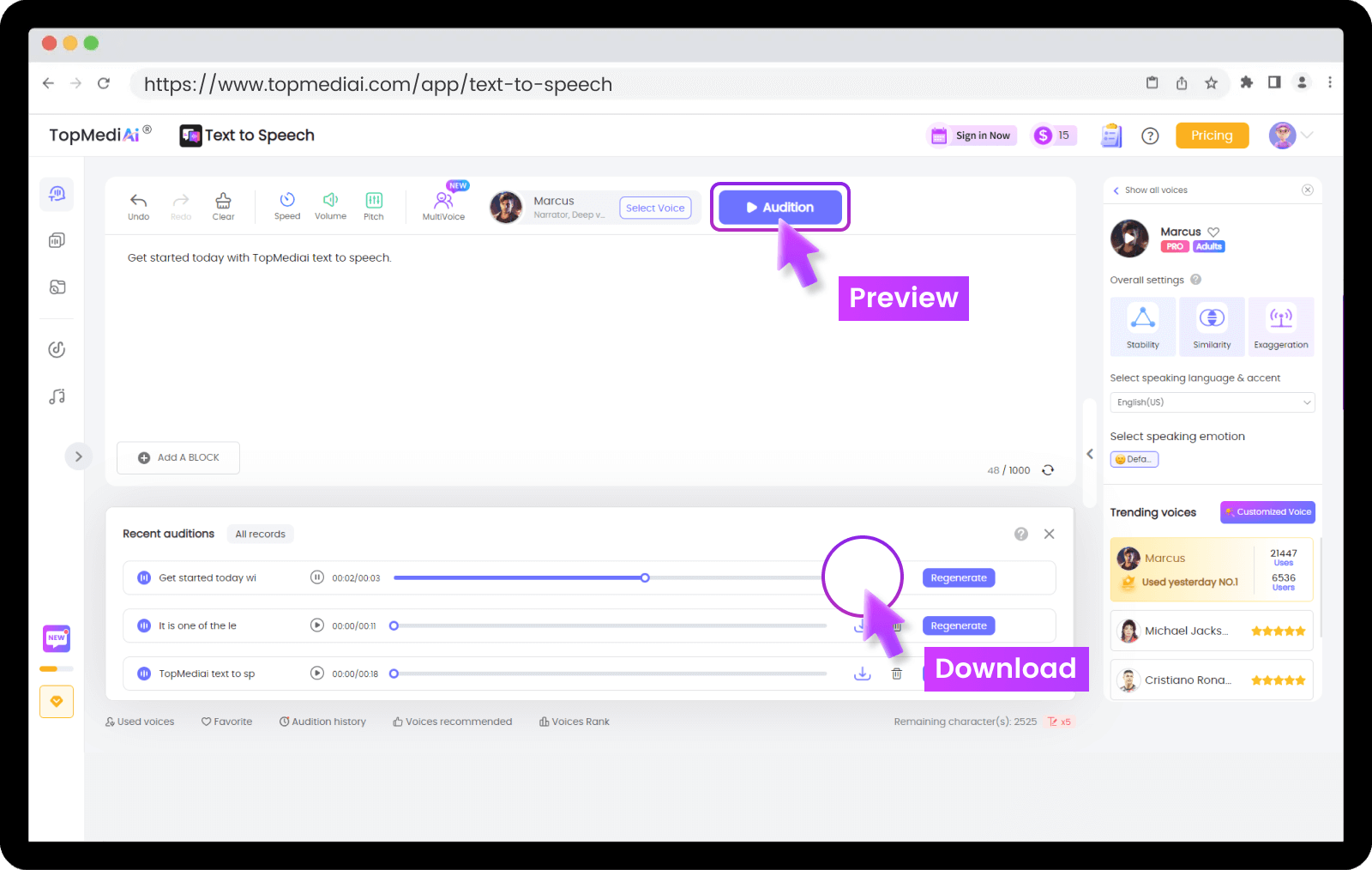Screen dimensions: 1372x870
Task: Play the 'It is one of' audition
Action: pyautogui.click(x=317, y=625)
